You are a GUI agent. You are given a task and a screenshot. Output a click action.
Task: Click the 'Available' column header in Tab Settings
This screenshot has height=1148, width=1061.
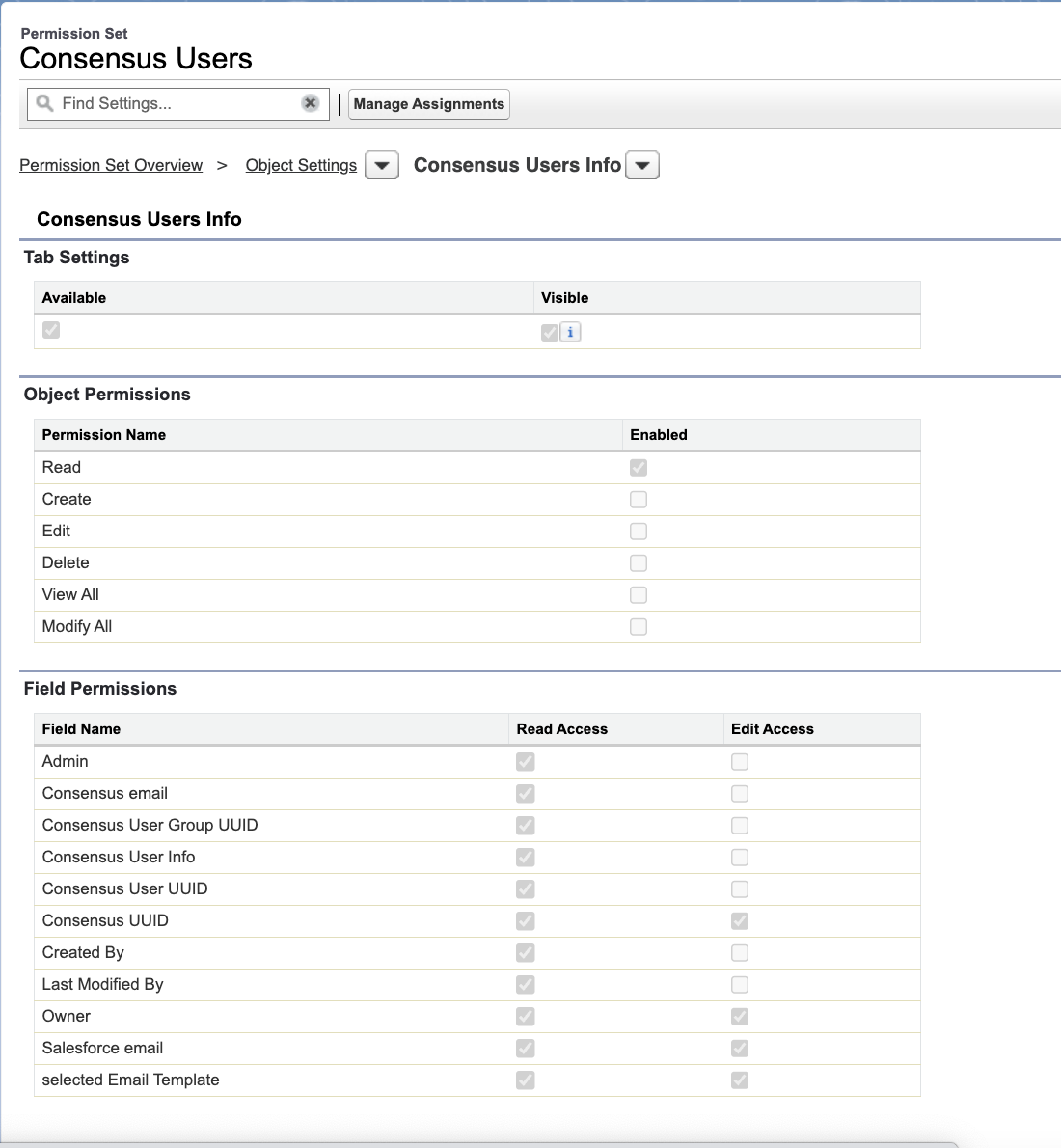click(74, 298)
